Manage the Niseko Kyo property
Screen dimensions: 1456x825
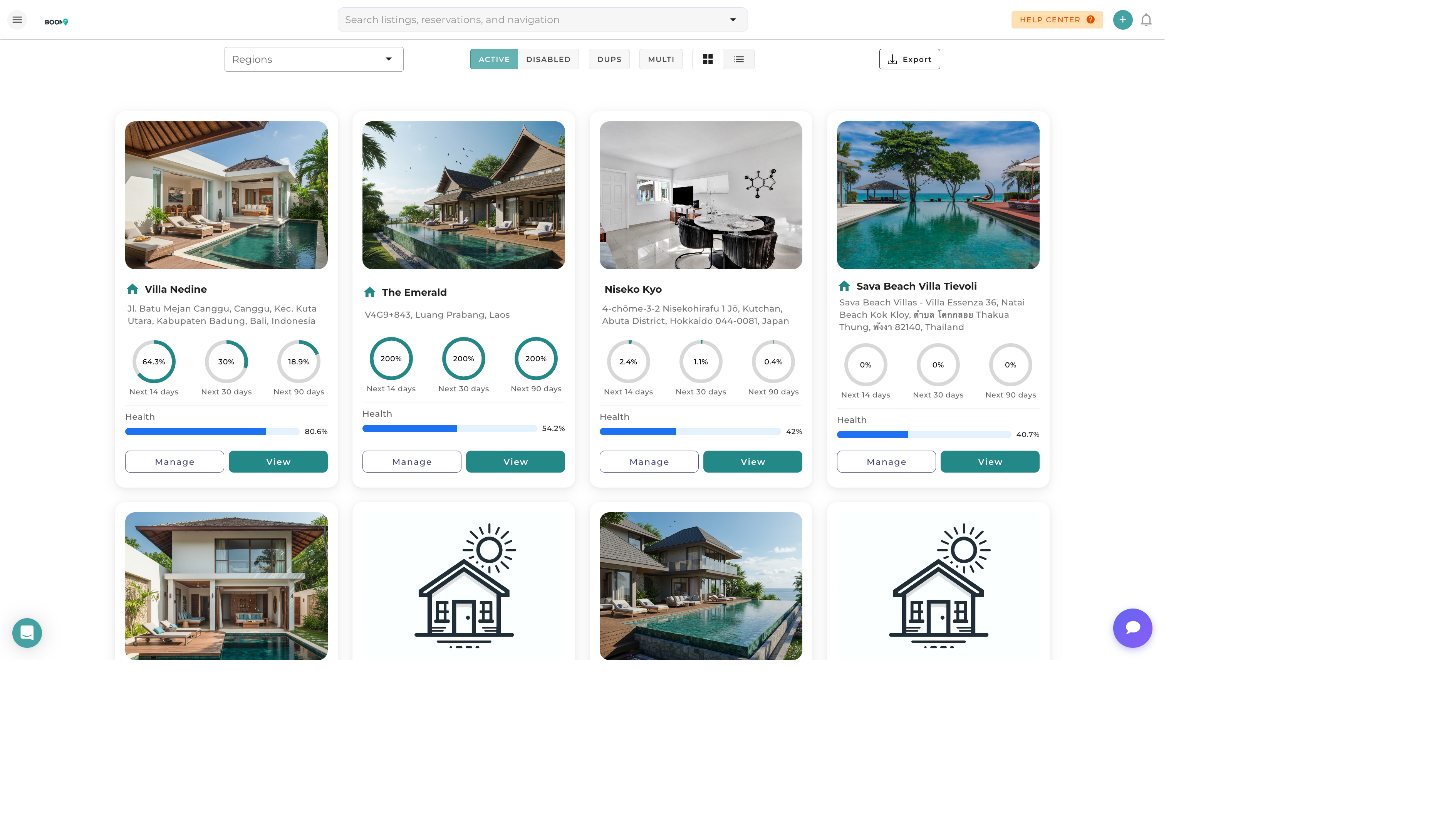[649, 461]
